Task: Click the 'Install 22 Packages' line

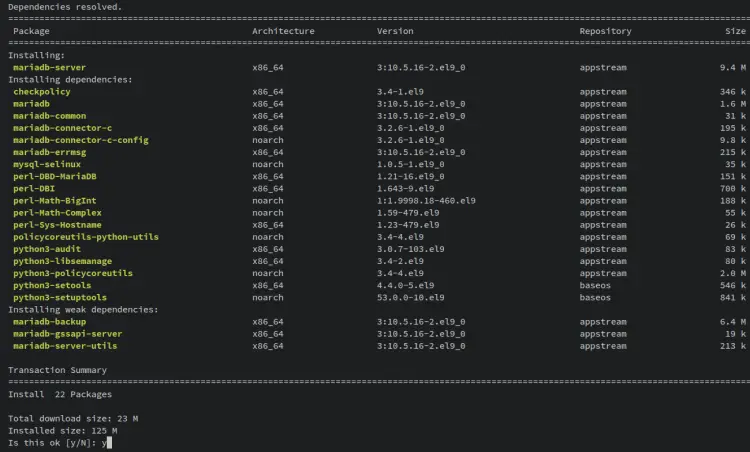Action: coord(60,394)
